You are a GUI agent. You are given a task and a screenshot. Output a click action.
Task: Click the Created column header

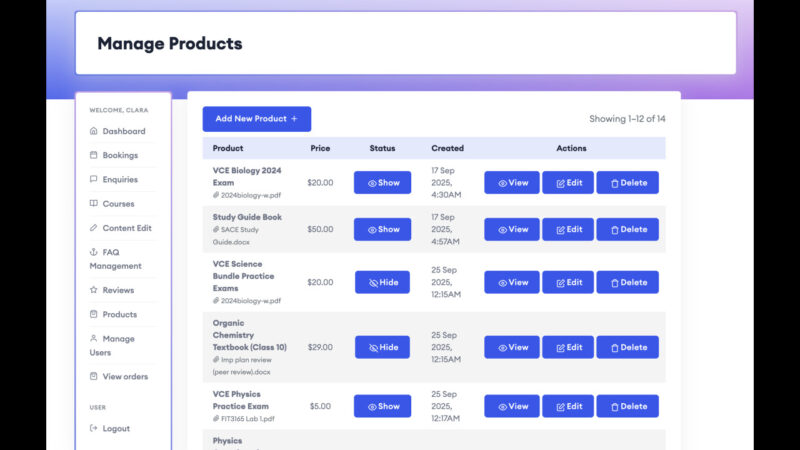447,148
